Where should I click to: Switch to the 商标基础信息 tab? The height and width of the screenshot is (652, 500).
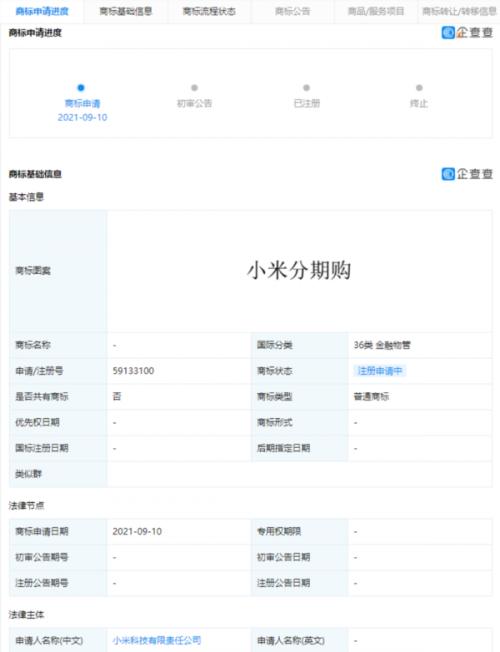click(126, 11)
